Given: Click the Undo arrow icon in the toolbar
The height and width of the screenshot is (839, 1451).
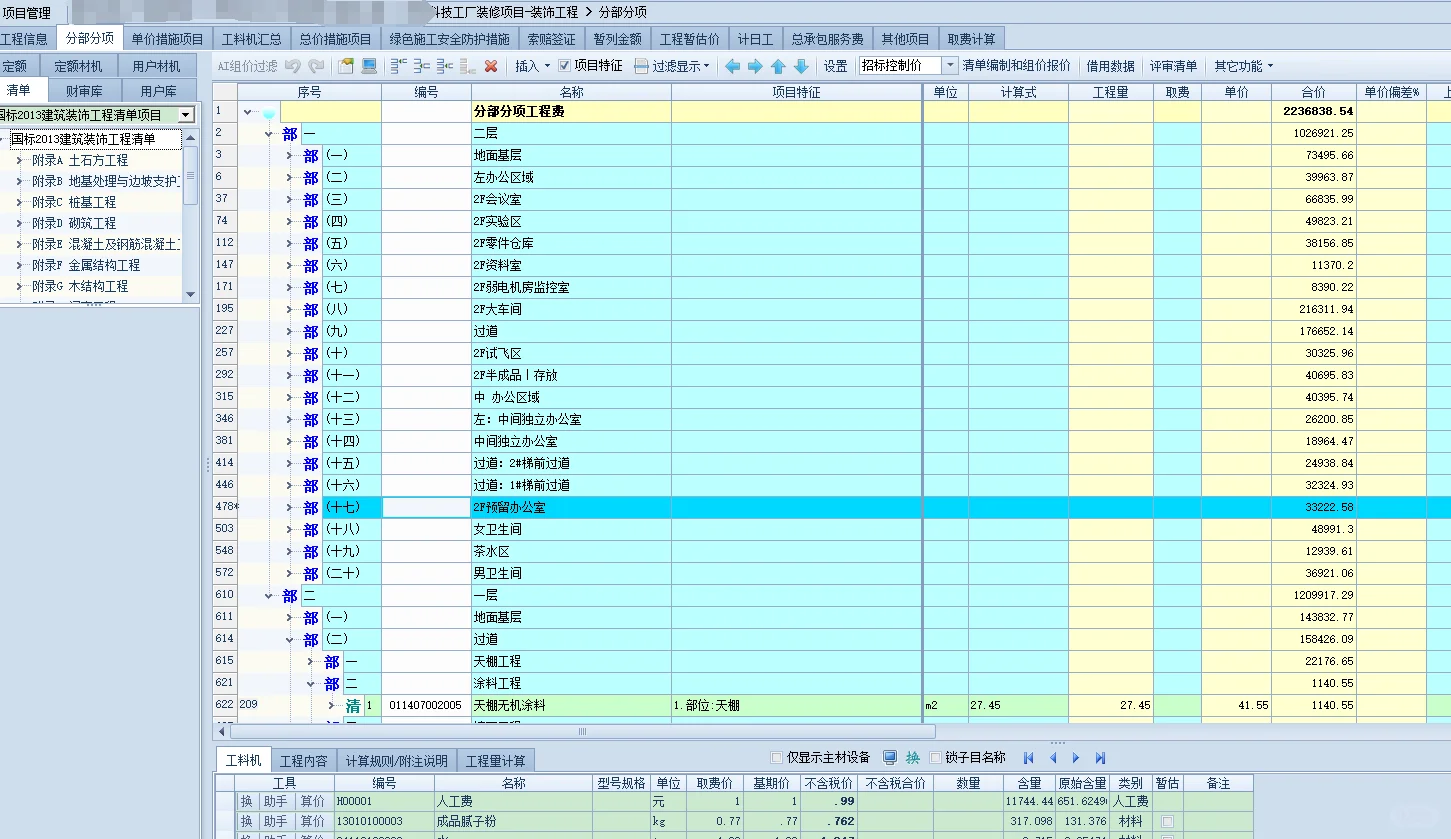Looking at the screenshot, I should click(292, 64).
